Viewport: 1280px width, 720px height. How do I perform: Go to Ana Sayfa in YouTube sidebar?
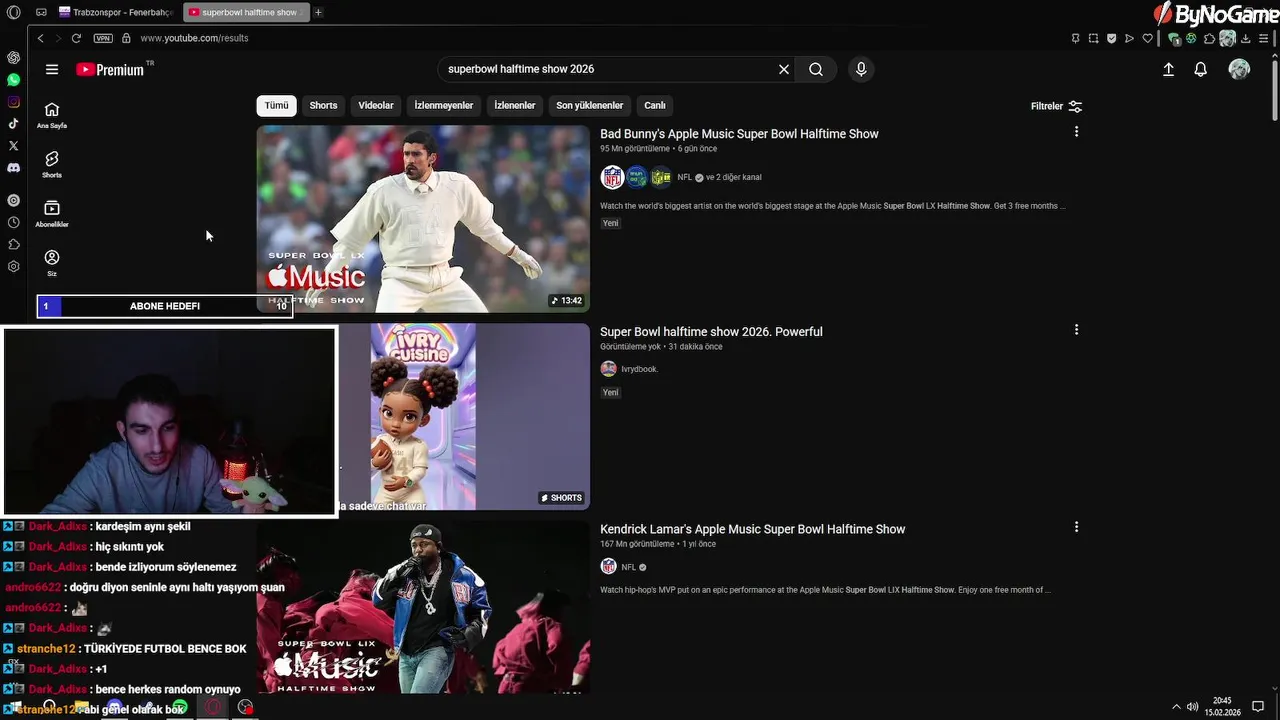click(x=52, y=115)
